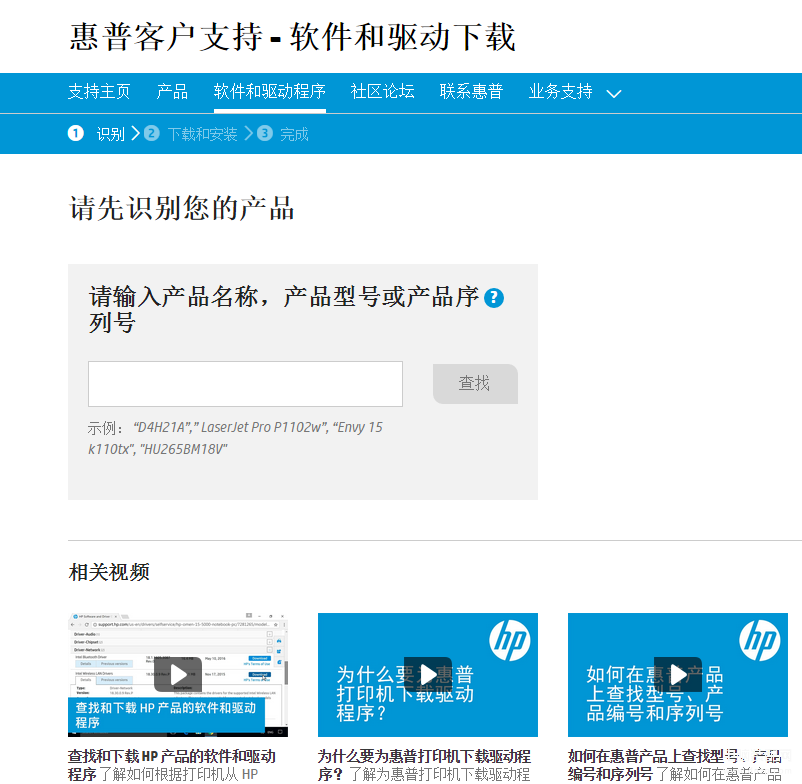
Task: Open the 查找和下载 HP 产品的软件和驱动程序 title link
Action: [x=171, y=765]
